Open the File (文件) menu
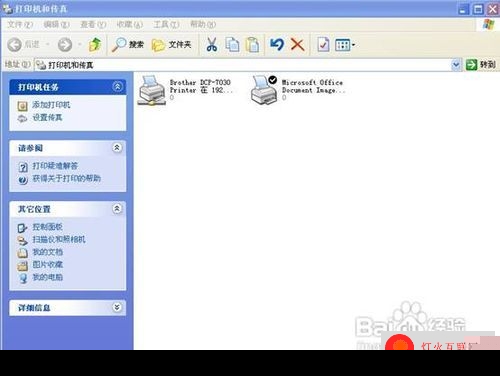The height and width of the screenshot is (376, 500). (x=20, y=24)
